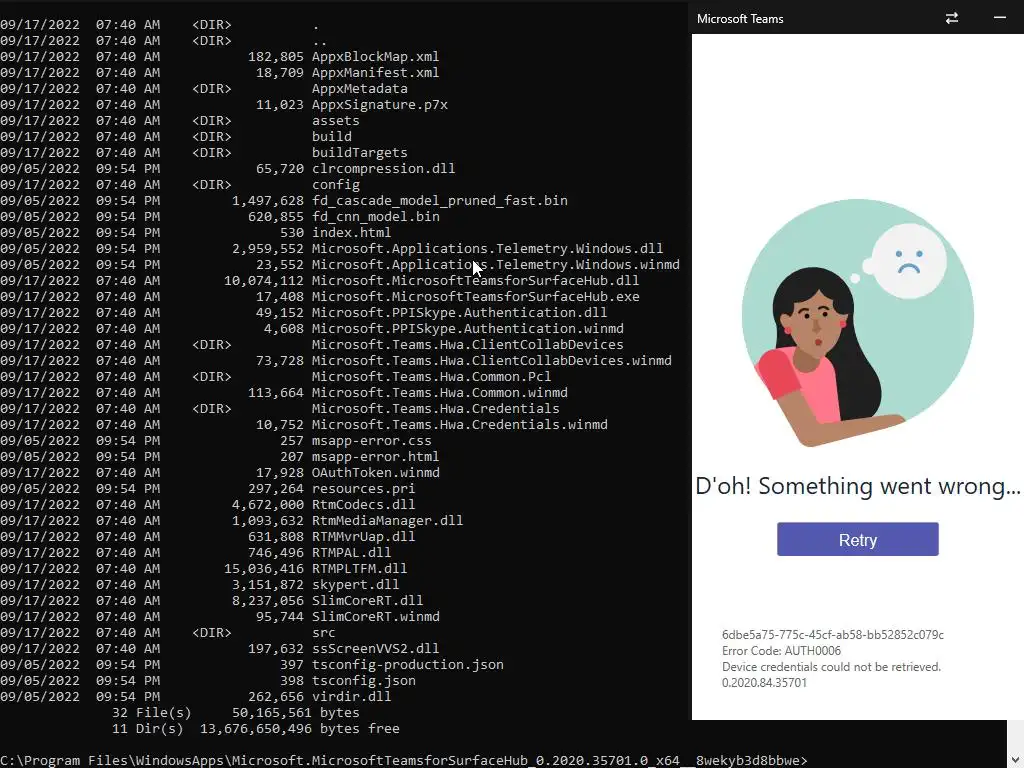Click ssScreenVVS2.dll file name
This screenshot has width=1024, height=768.
pyautogui.click(x=376, y=648)
